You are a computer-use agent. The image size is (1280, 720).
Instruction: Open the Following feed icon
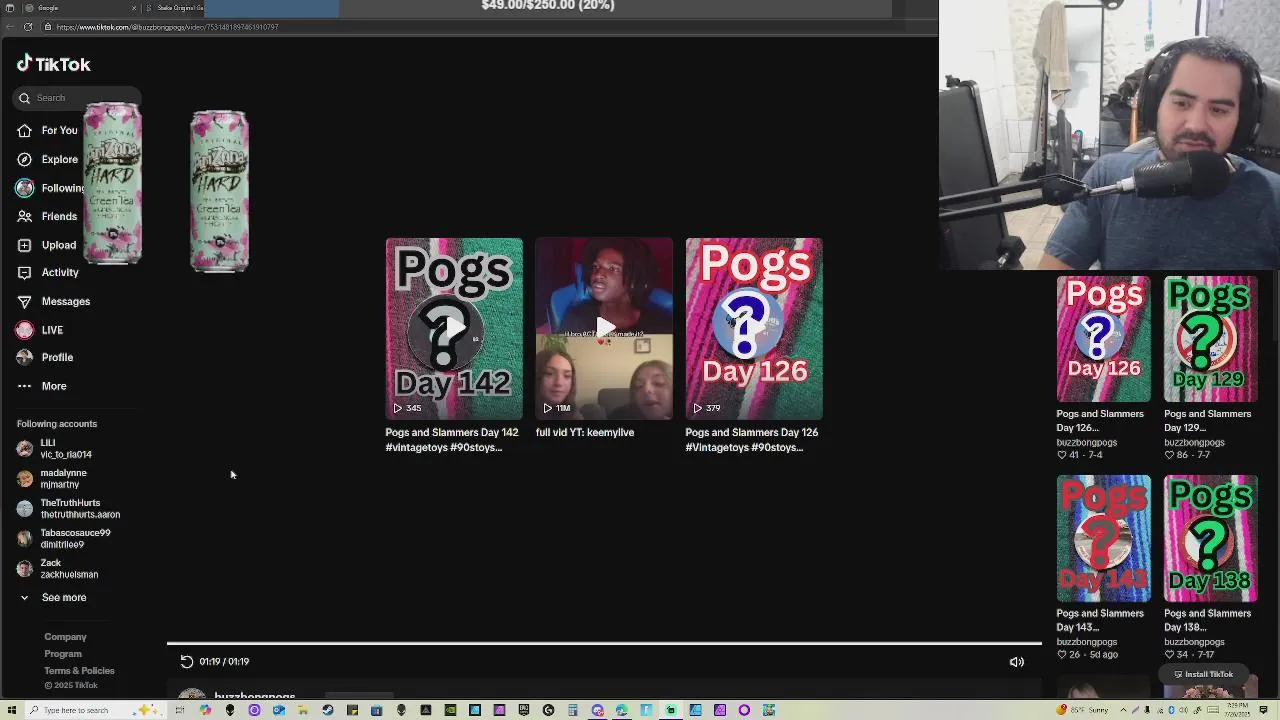pos(24,188)
